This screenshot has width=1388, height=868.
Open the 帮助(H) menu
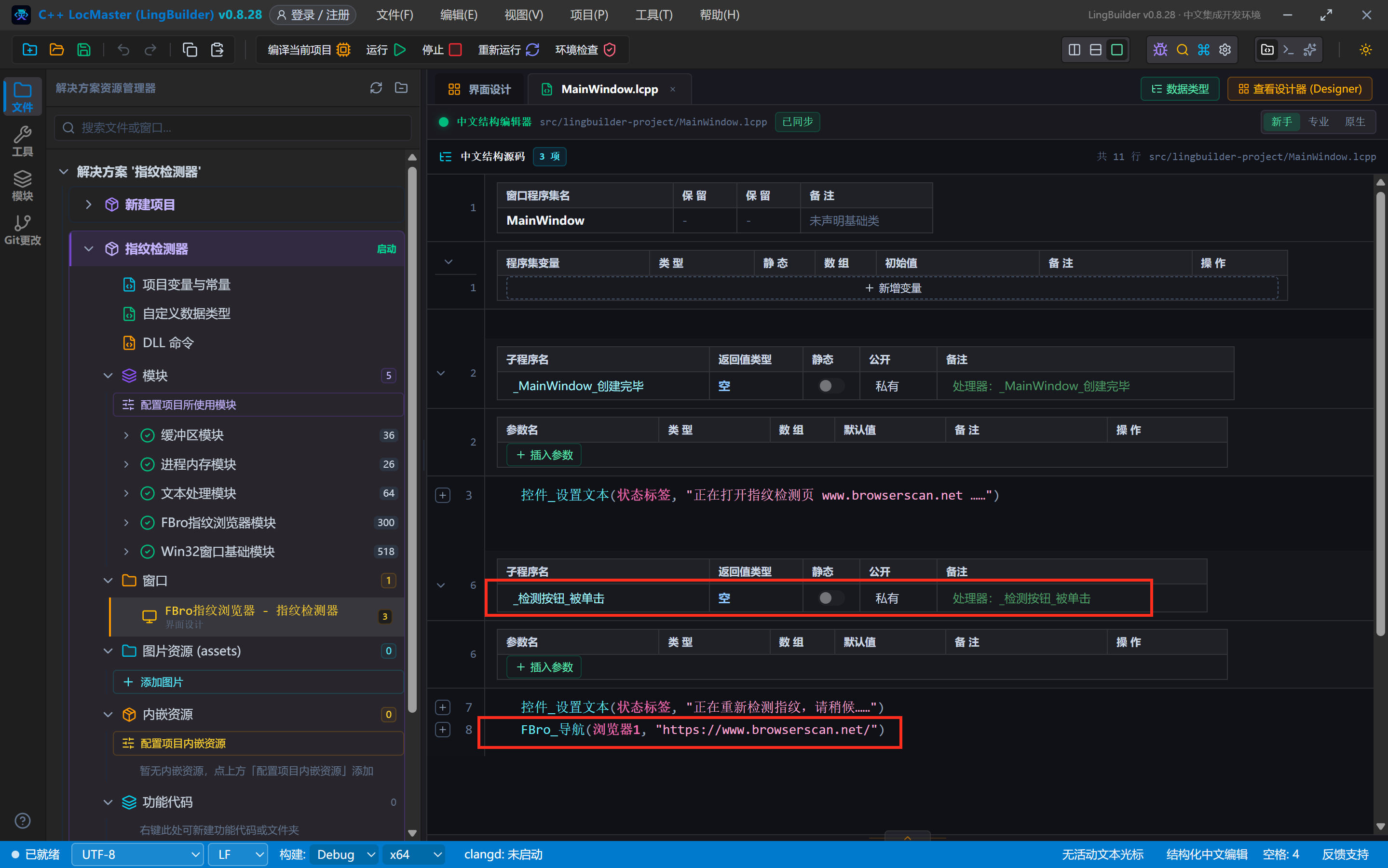pos(719,14)
